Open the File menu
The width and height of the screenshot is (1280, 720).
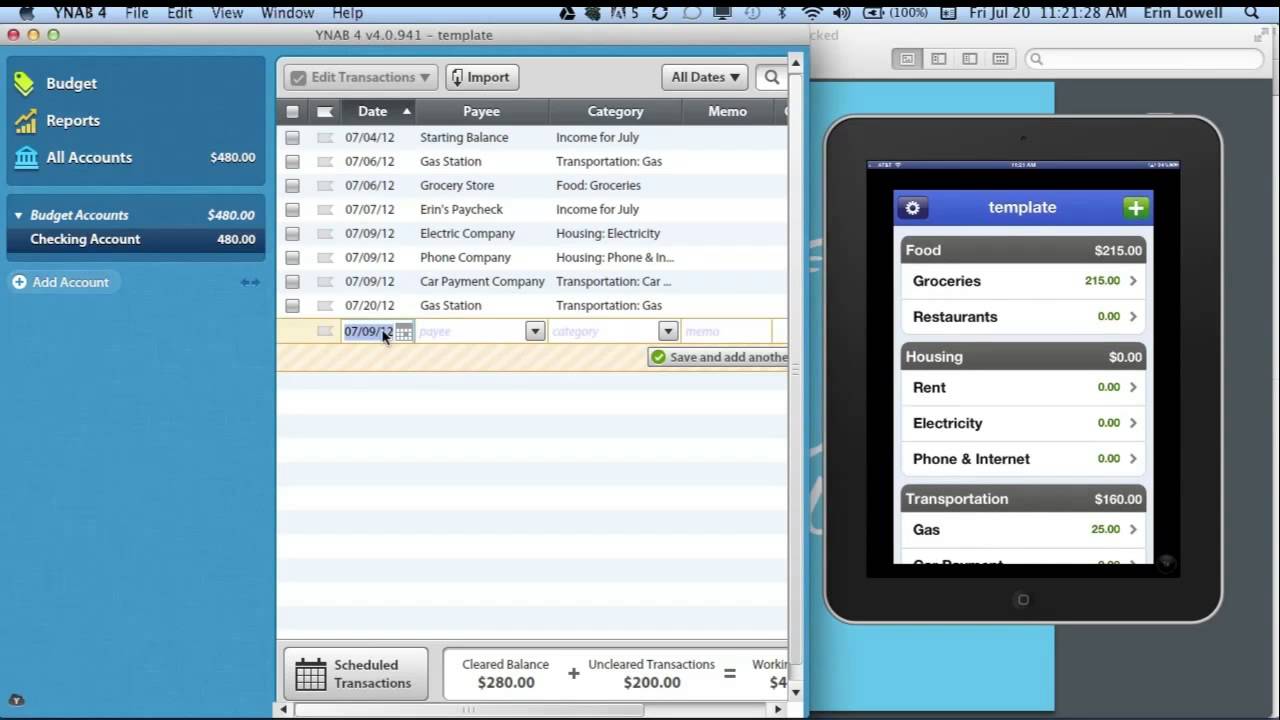(x=137, y=13)
